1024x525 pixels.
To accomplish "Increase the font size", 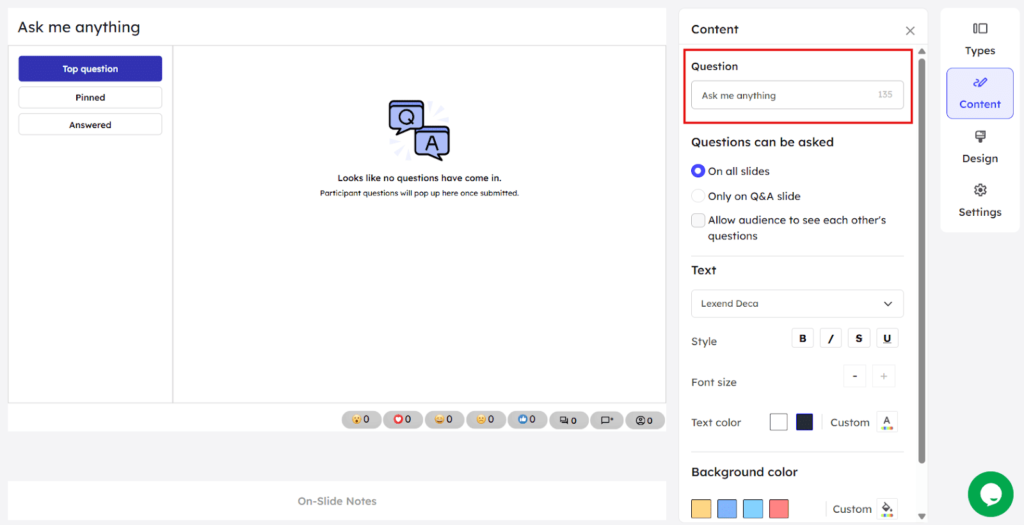I will click(884, 376).
